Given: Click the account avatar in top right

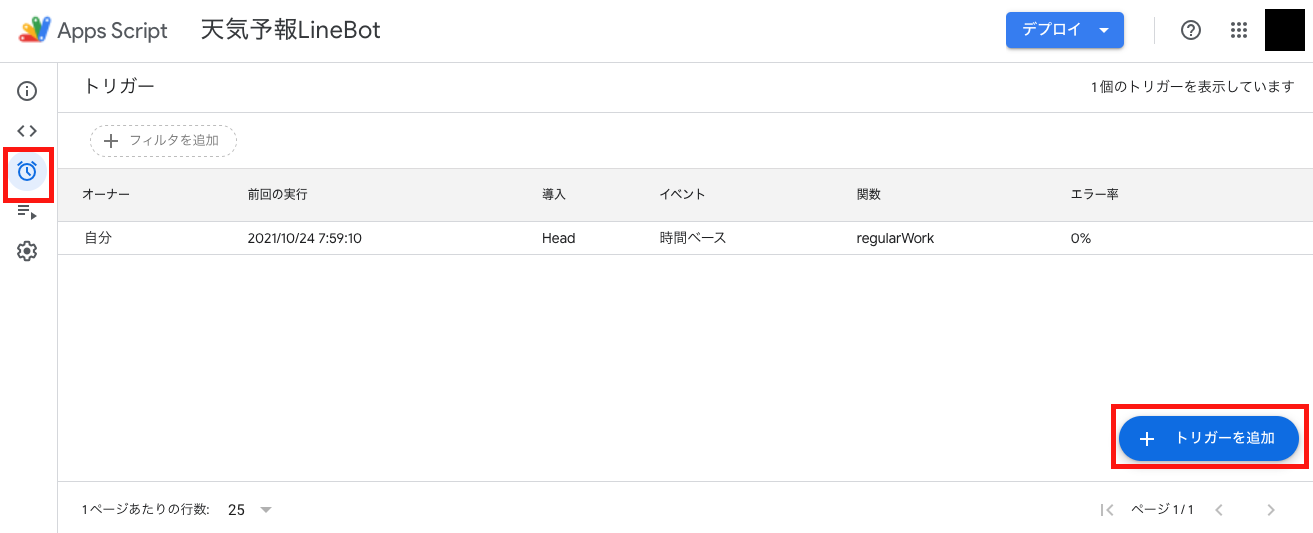Looking at the screenshot, I should pyautogui.click(x=1285, y=30).
